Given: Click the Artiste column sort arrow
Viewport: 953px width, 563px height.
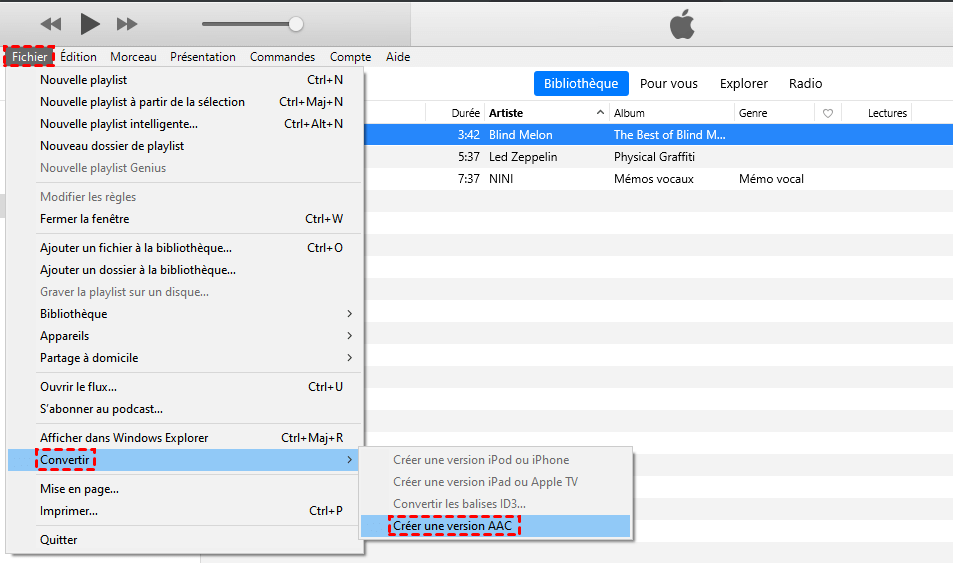Looking at the screenshot, I should pyautogui.click(x=600, y=112).
